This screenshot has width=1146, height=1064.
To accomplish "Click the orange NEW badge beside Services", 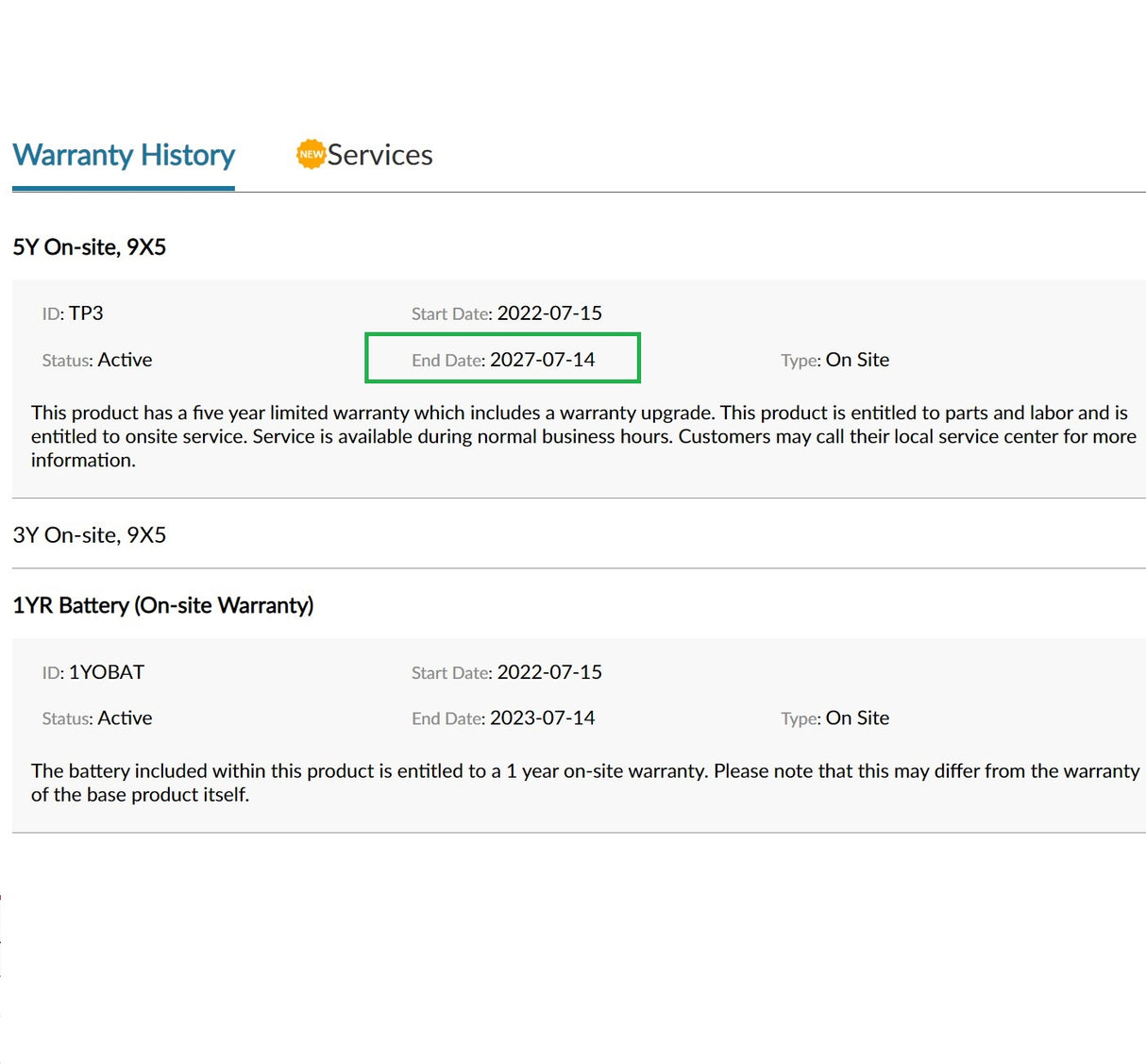I will click(x=311, y=154).
